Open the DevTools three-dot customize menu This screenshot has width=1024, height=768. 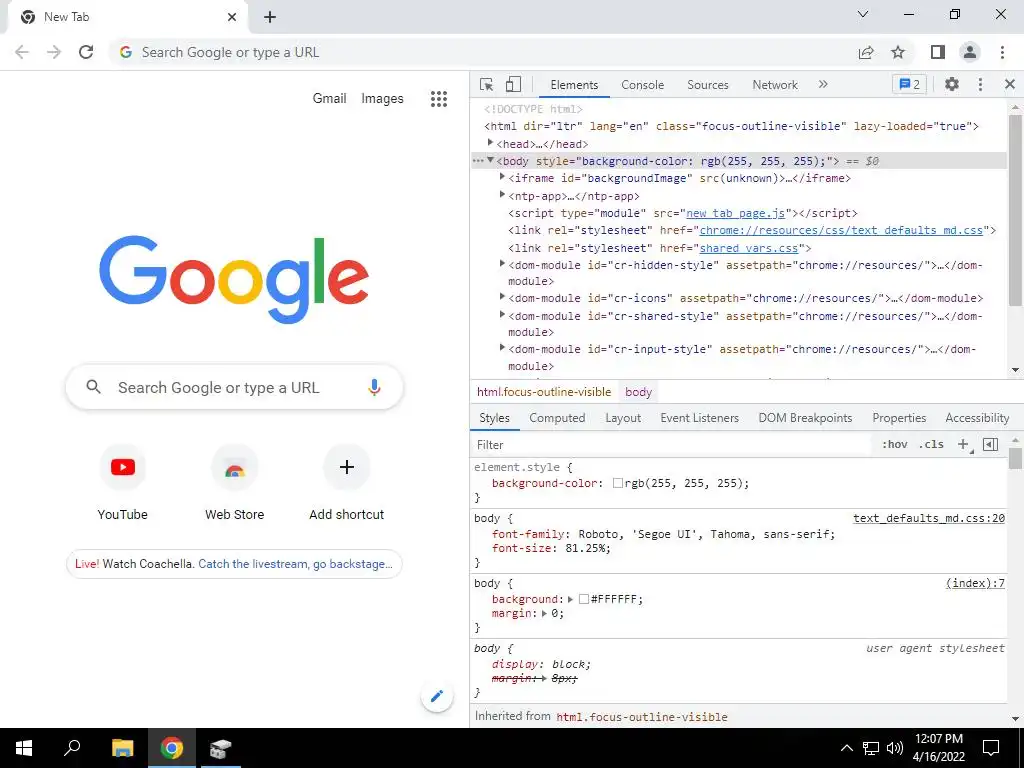pyautogui.click(x=980, y=84)
